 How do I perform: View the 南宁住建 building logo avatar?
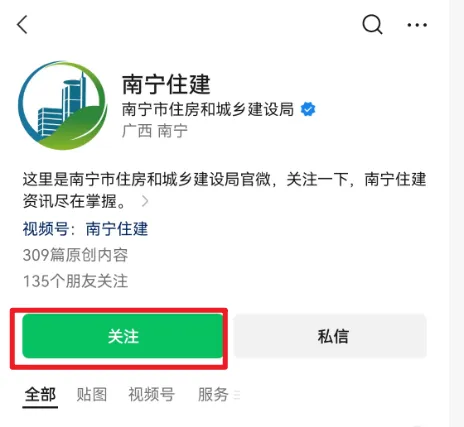[x=63, y=105]
